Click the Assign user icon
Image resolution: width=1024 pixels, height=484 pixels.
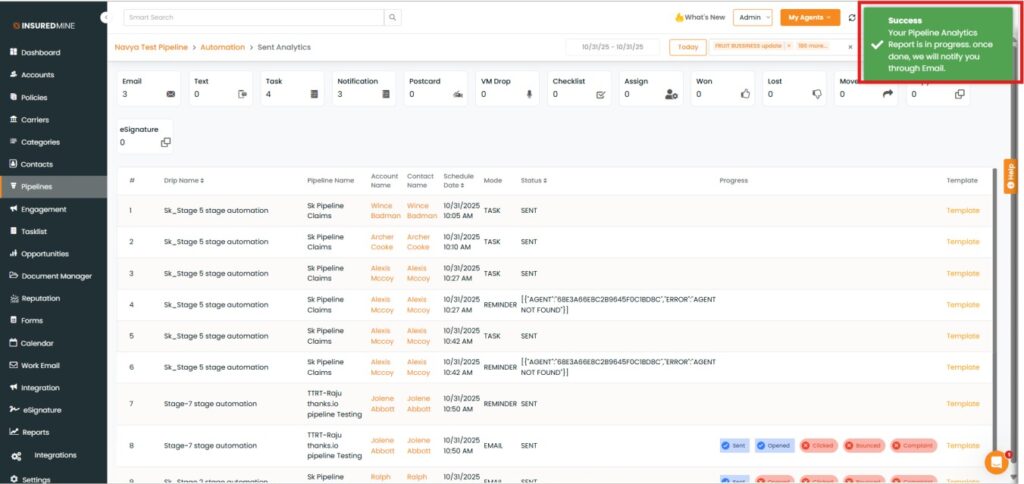click(672, 94)
